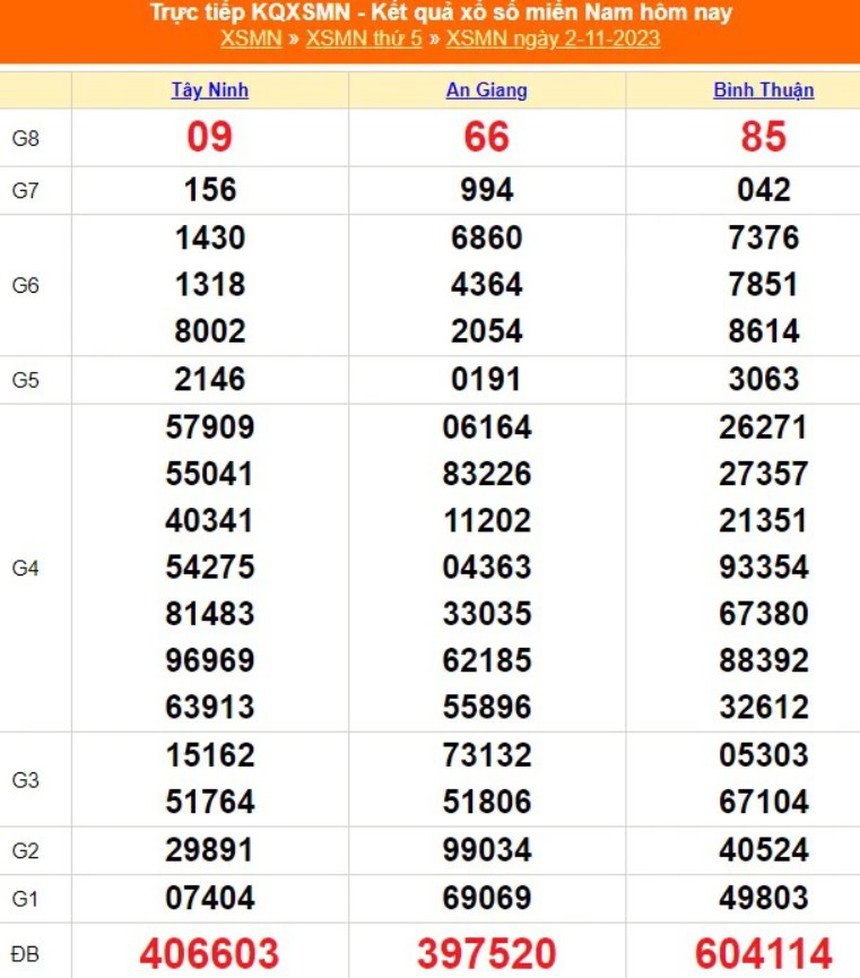Select the G2 number 40524
Screen dimensions: 860x978
(x=763, y=850)
